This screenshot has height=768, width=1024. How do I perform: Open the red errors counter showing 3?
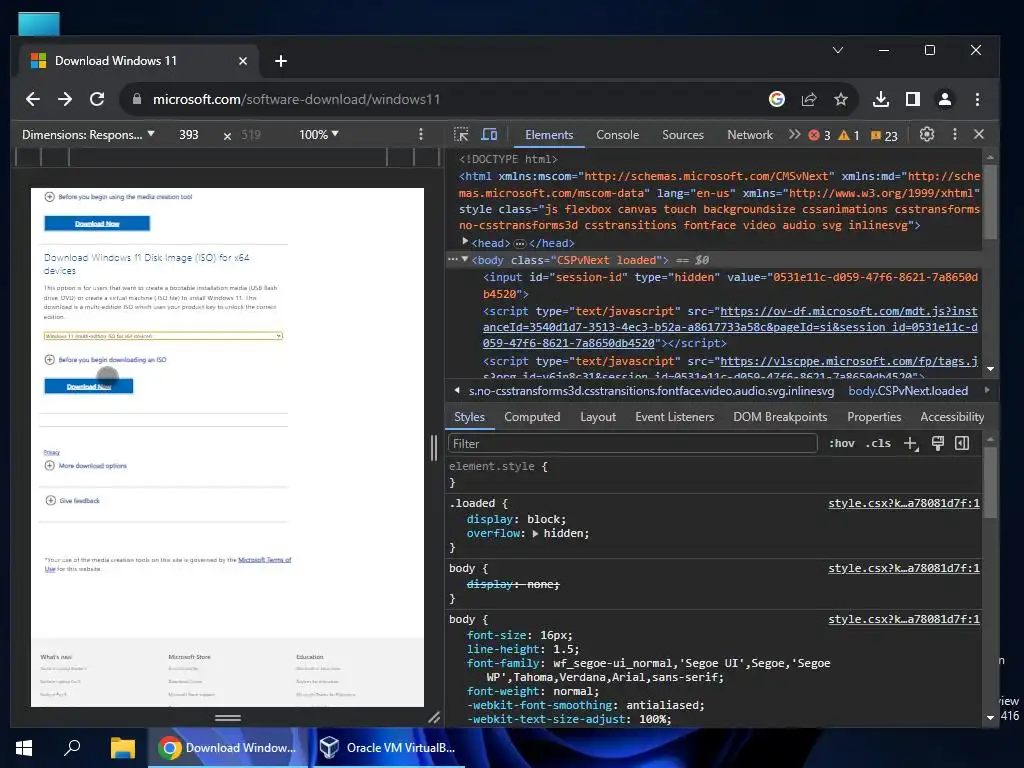point(819,135)
